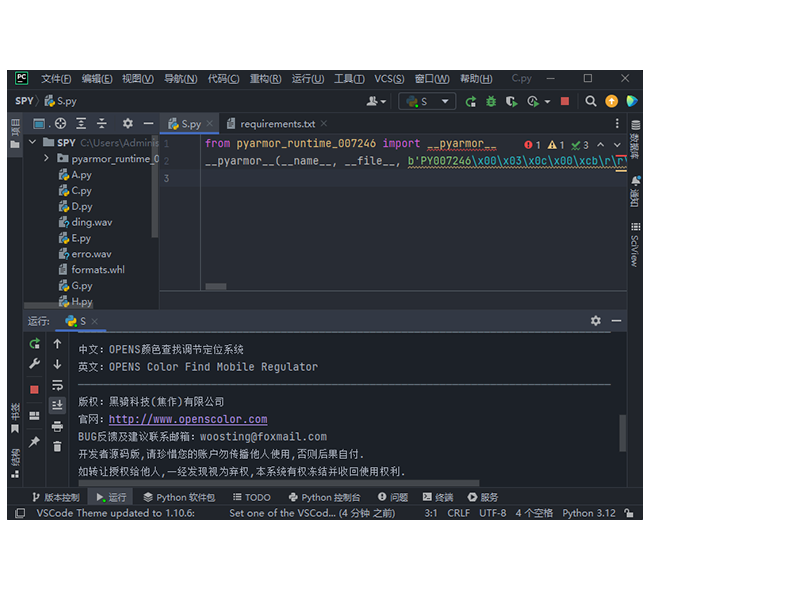The image size is (800, 600).
Task: Select E.py in project tree
Action: (x=74, y=238)
